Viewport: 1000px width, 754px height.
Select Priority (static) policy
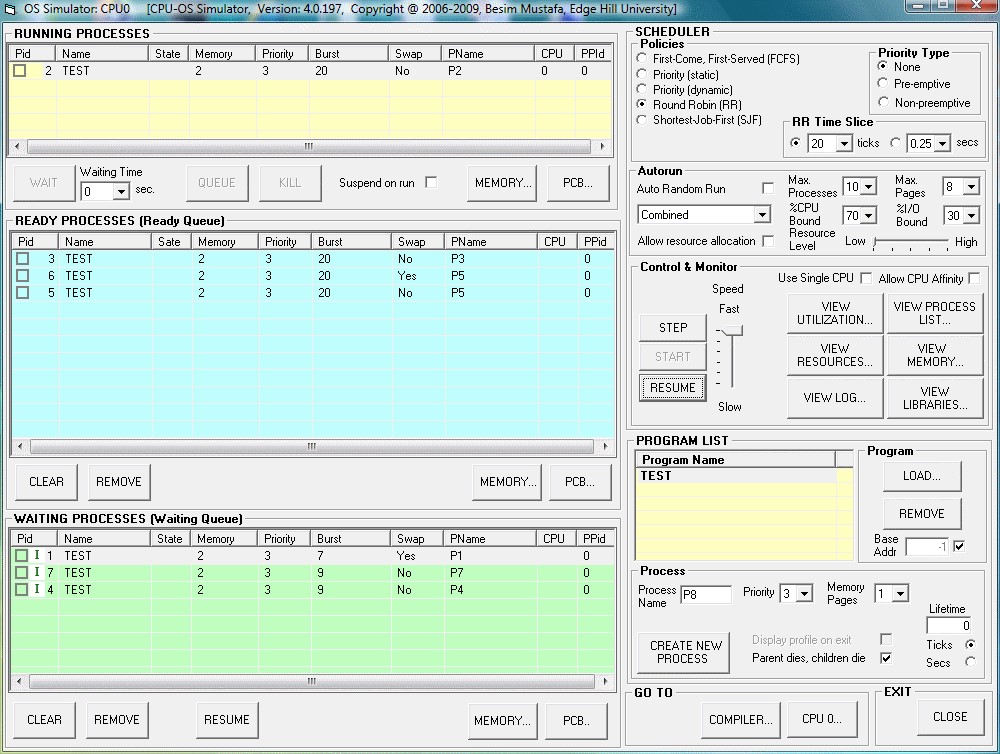point(642,74)
